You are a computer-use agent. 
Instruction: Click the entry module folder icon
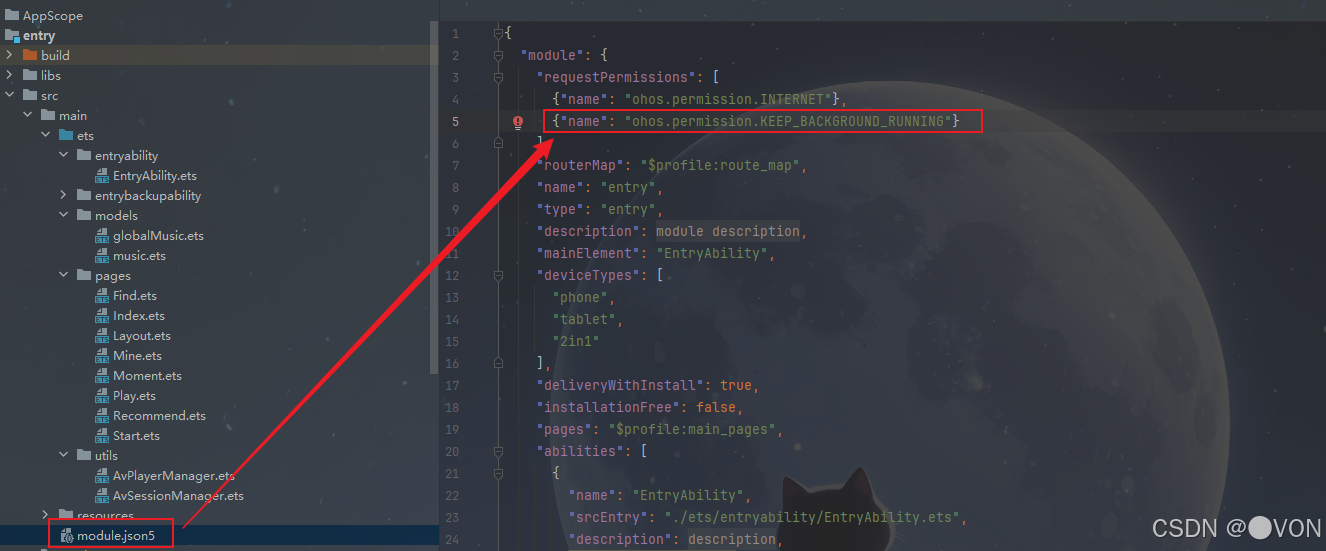(x=12, y=36)
